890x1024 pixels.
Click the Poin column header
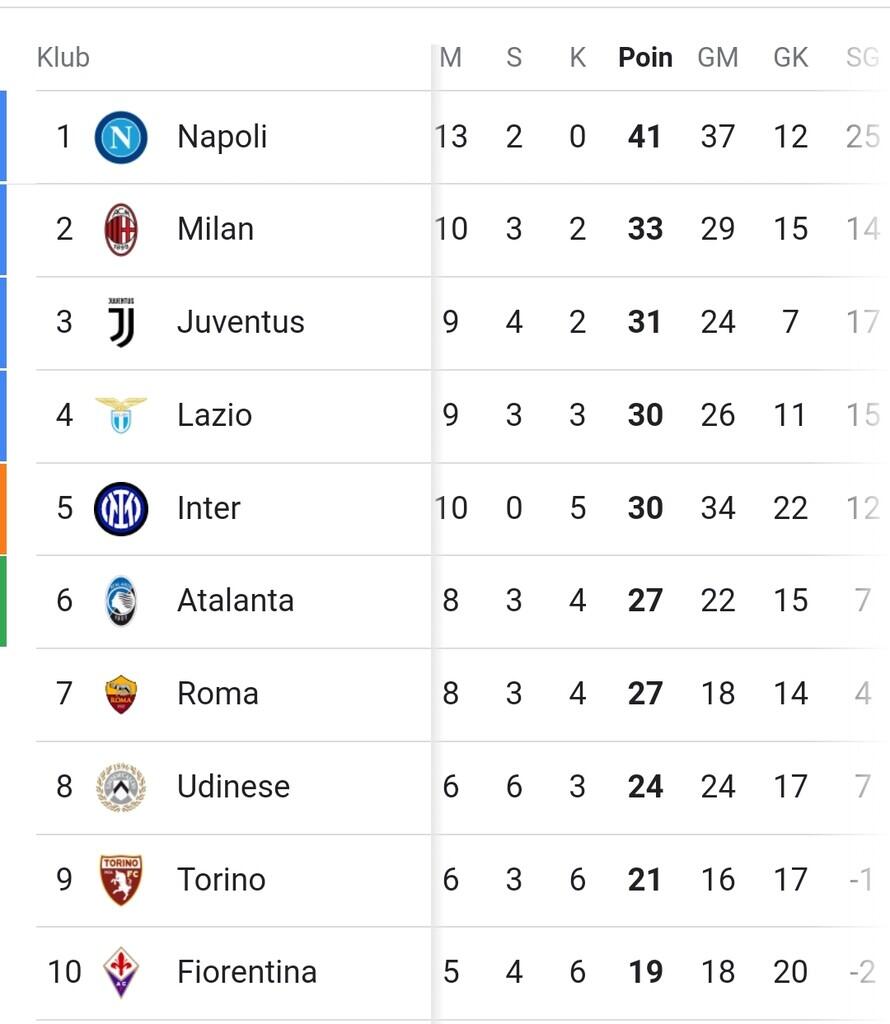[645, 58]
